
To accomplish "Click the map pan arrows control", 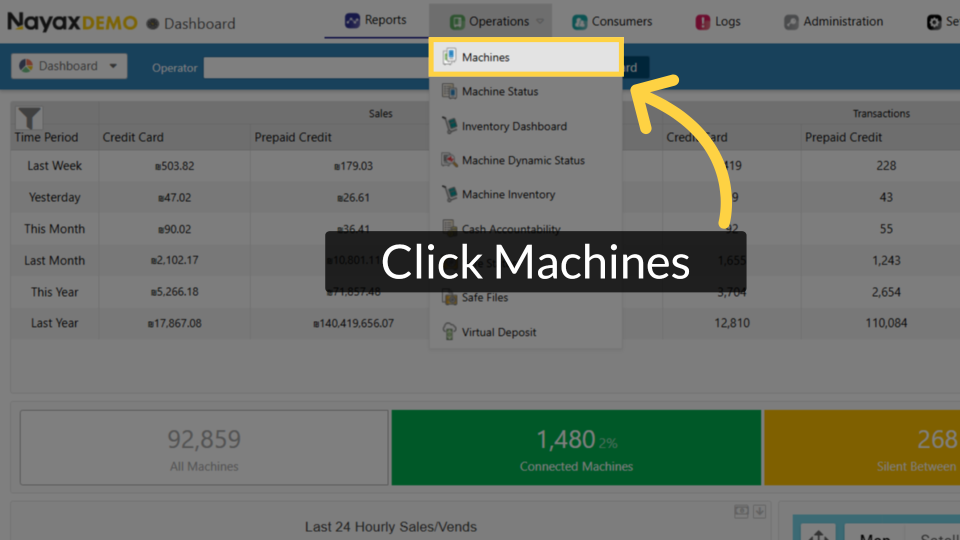I will coord(819,533).
